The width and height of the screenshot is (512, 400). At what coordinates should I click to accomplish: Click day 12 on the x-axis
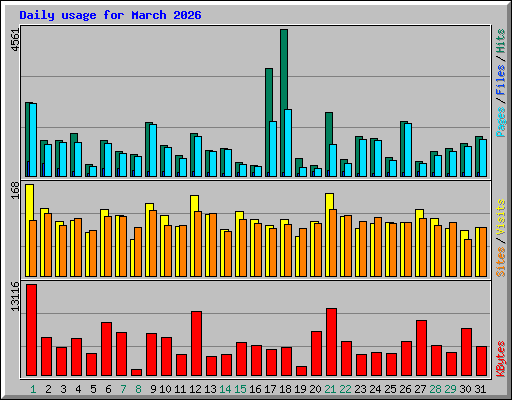pyautogui.click(x=195, y=389)
